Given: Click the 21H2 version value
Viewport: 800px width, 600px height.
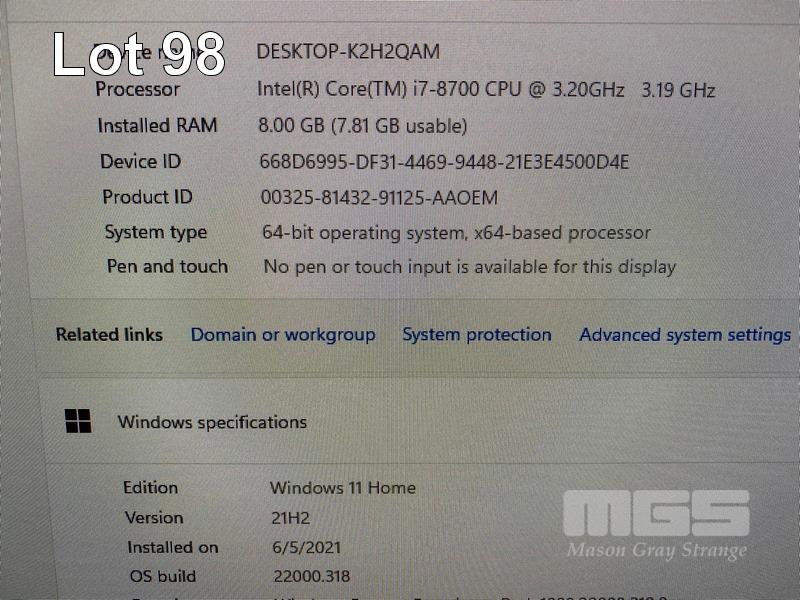Looking at the screenshot, I should 290,518.
